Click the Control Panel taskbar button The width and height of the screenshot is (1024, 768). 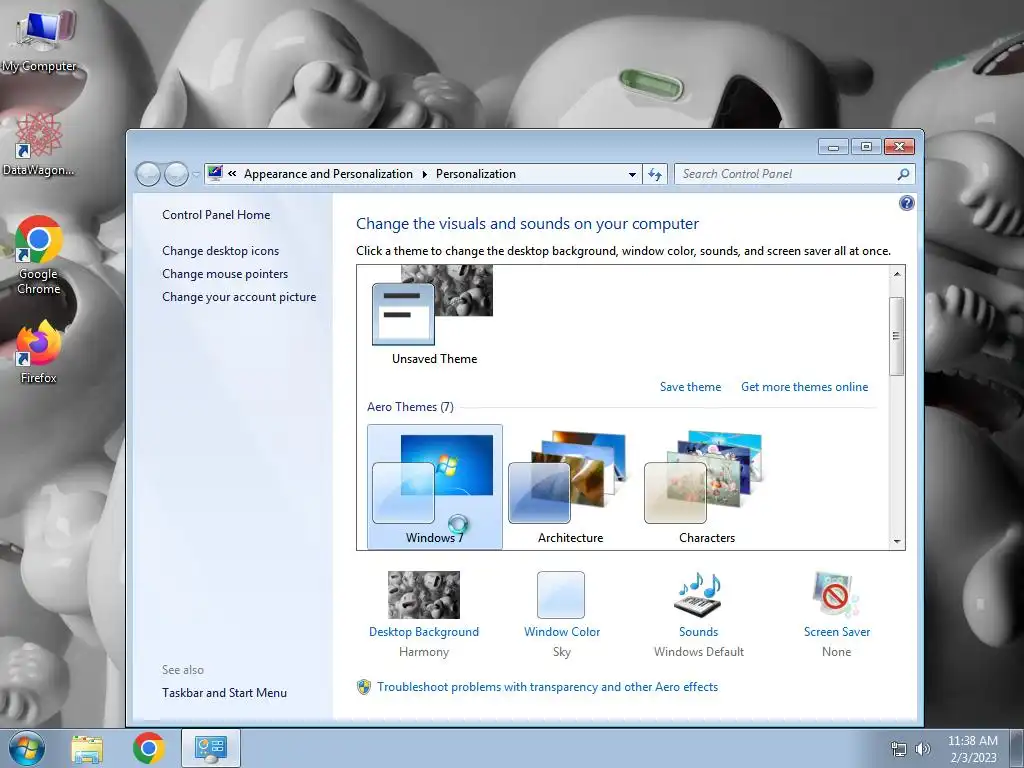point(210,748)
